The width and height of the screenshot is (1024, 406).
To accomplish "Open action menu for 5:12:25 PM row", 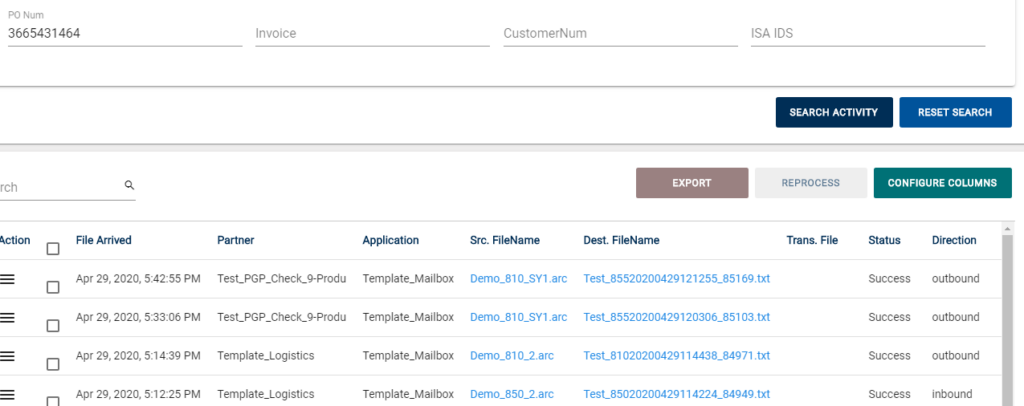I will point(7,394).
